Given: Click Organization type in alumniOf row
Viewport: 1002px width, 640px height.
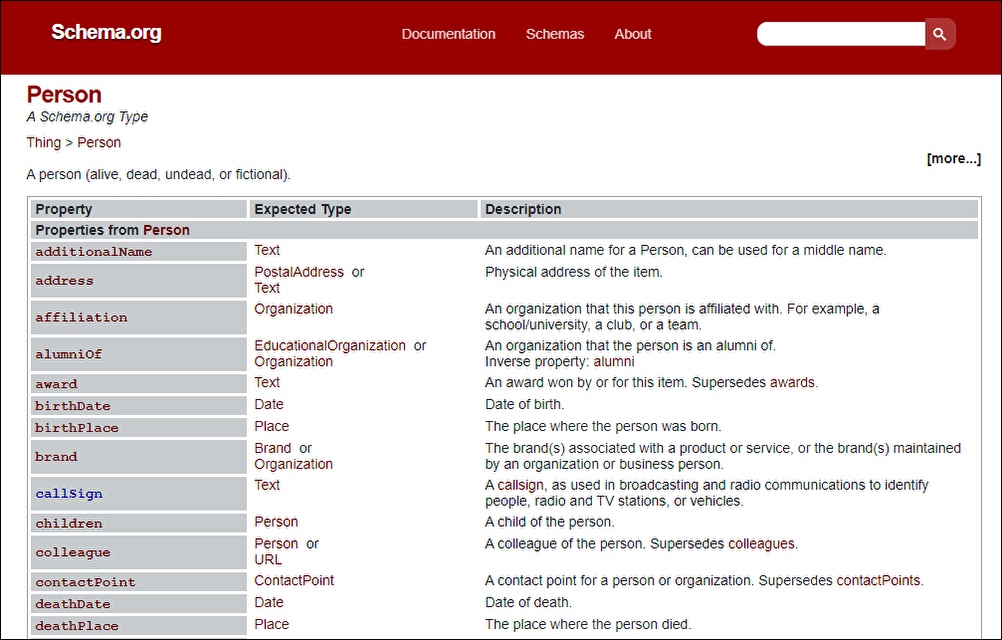Looking at the screenshot, I should (293, 362).
